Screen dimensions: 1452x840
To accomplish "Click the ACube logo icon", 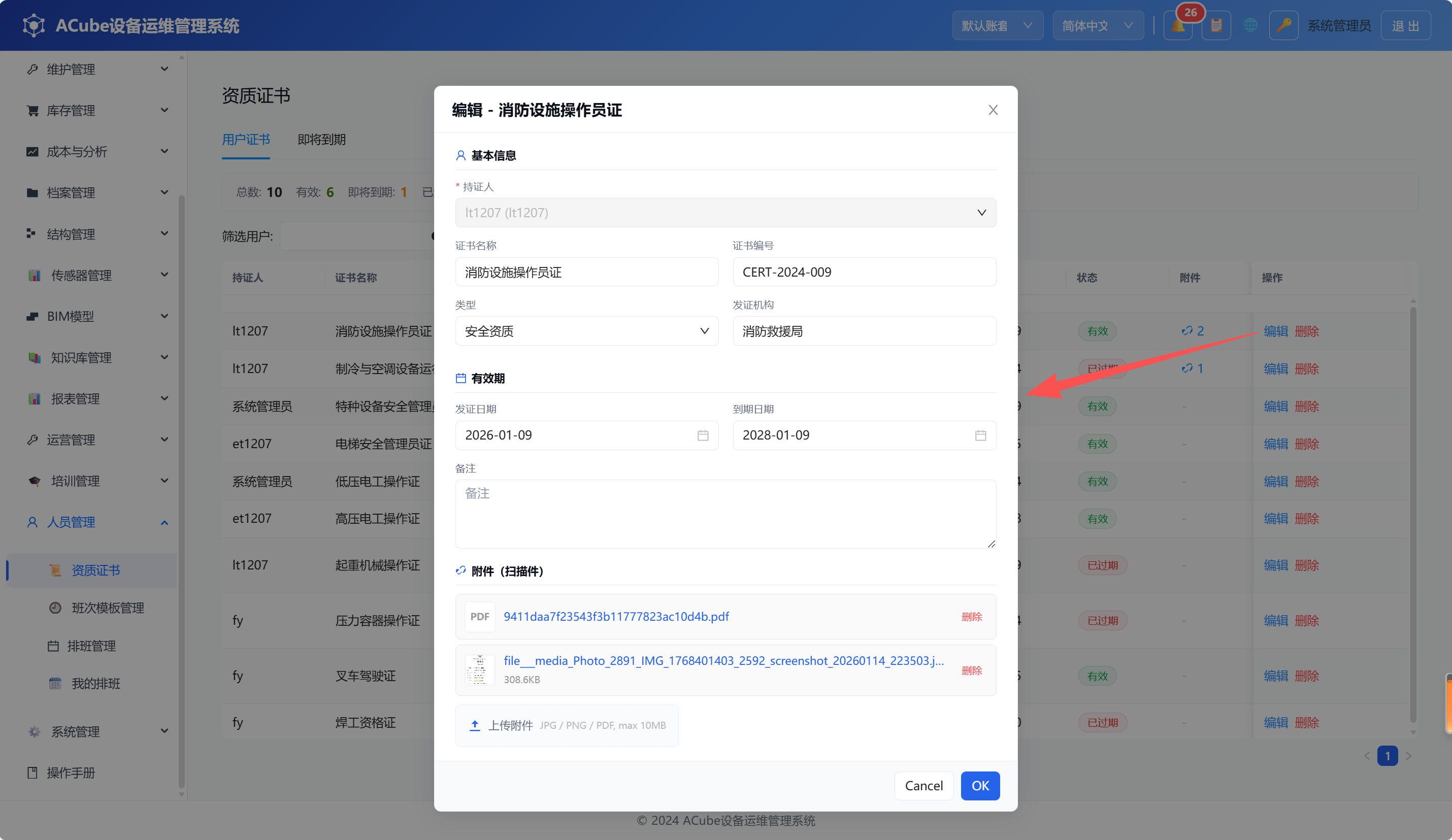I will [34, 26].
